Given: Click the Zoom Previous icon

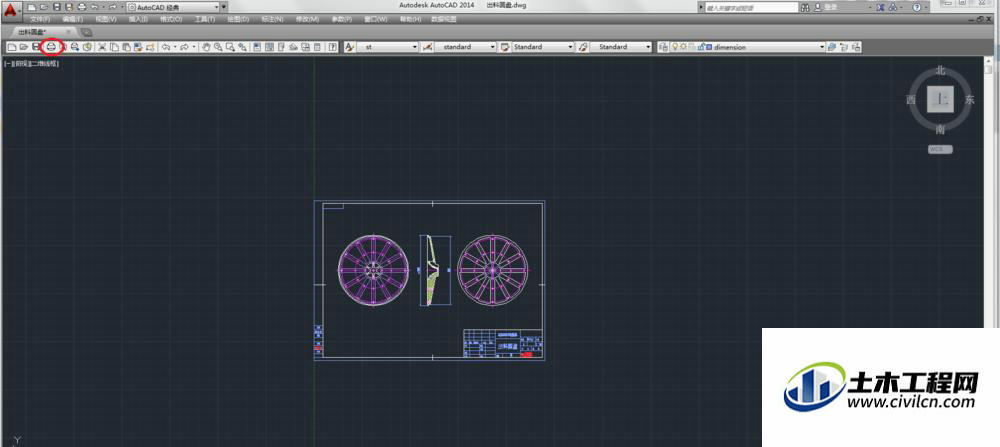Looking at the screenshot, I should pyautogui.click(x=242, y=47).
